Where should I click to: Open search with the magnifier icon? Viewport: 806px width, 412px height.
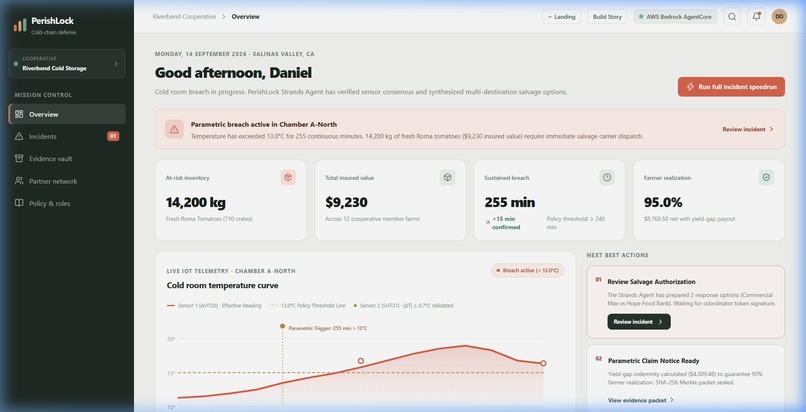tap(732, 16)
